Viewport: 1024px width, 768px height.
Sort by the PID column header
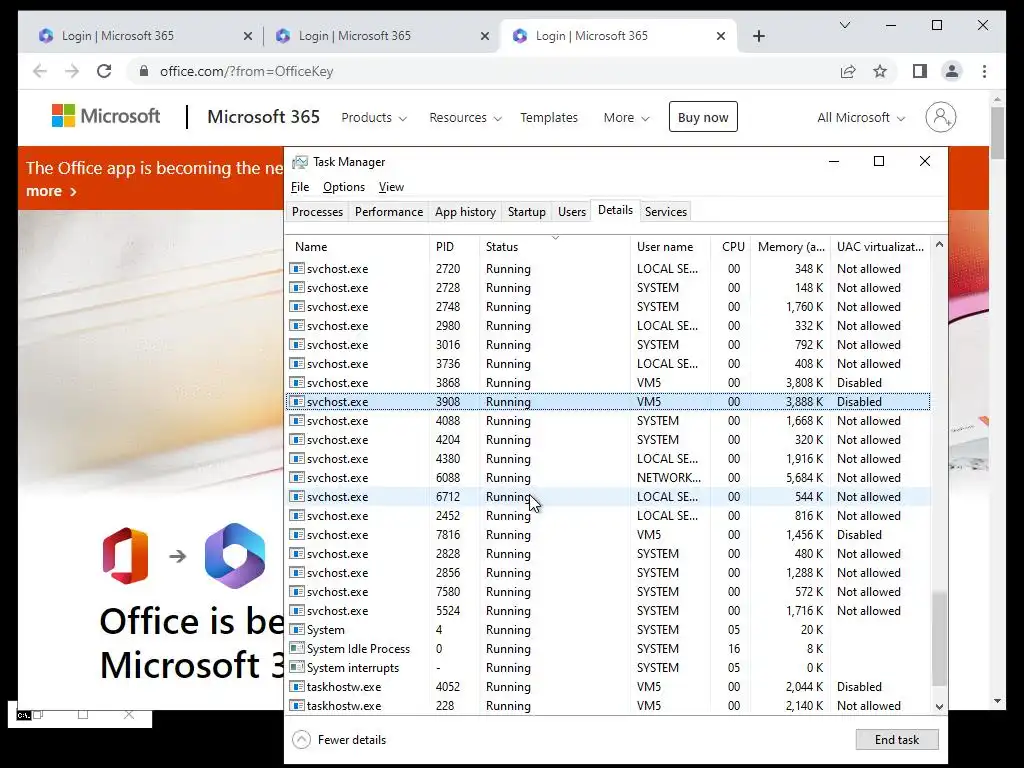(x=455, y=247)
